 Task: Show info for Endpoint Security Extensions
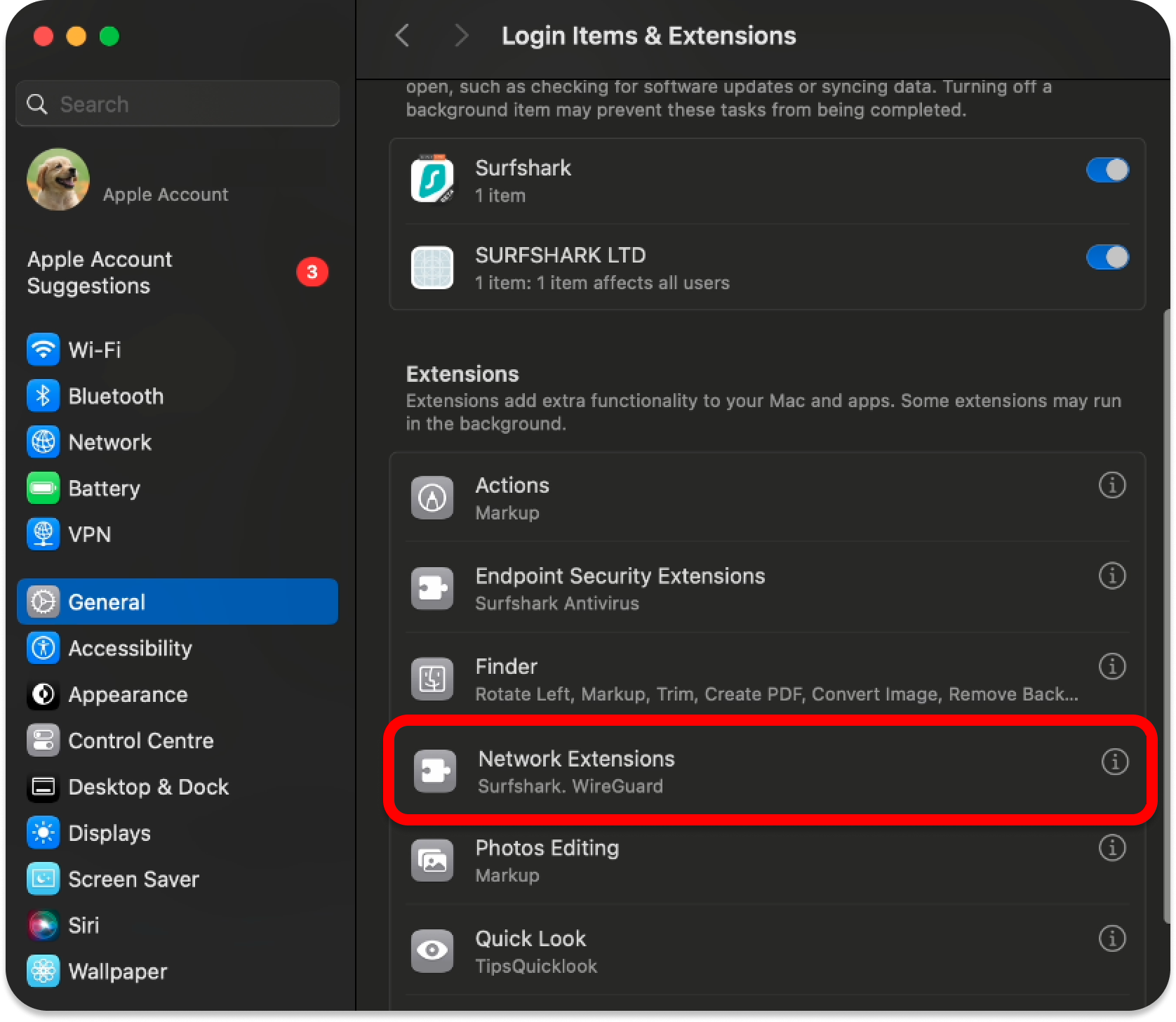1111,576
